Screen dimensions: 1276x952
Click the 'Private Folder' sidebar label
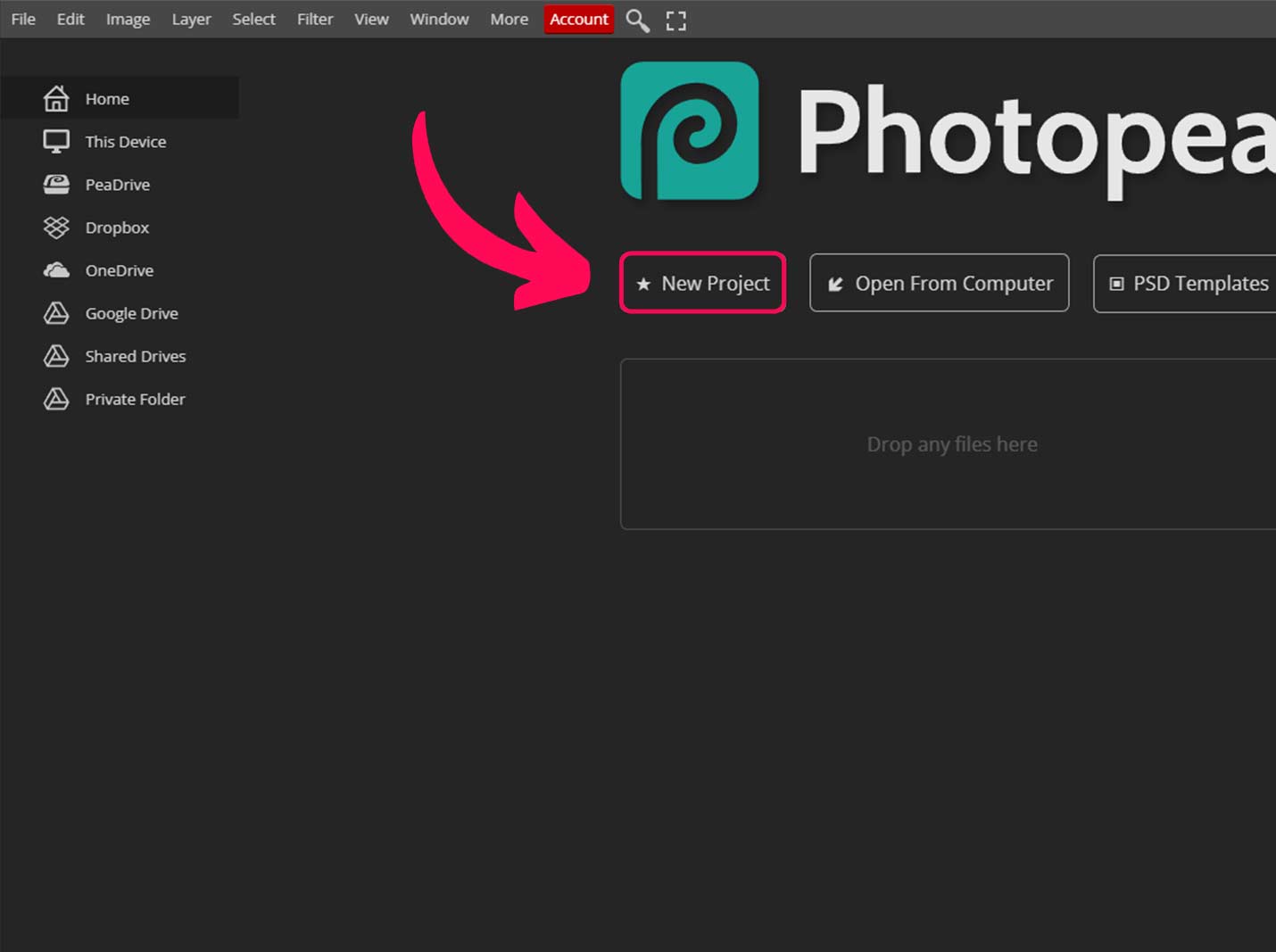pos(136,399)
